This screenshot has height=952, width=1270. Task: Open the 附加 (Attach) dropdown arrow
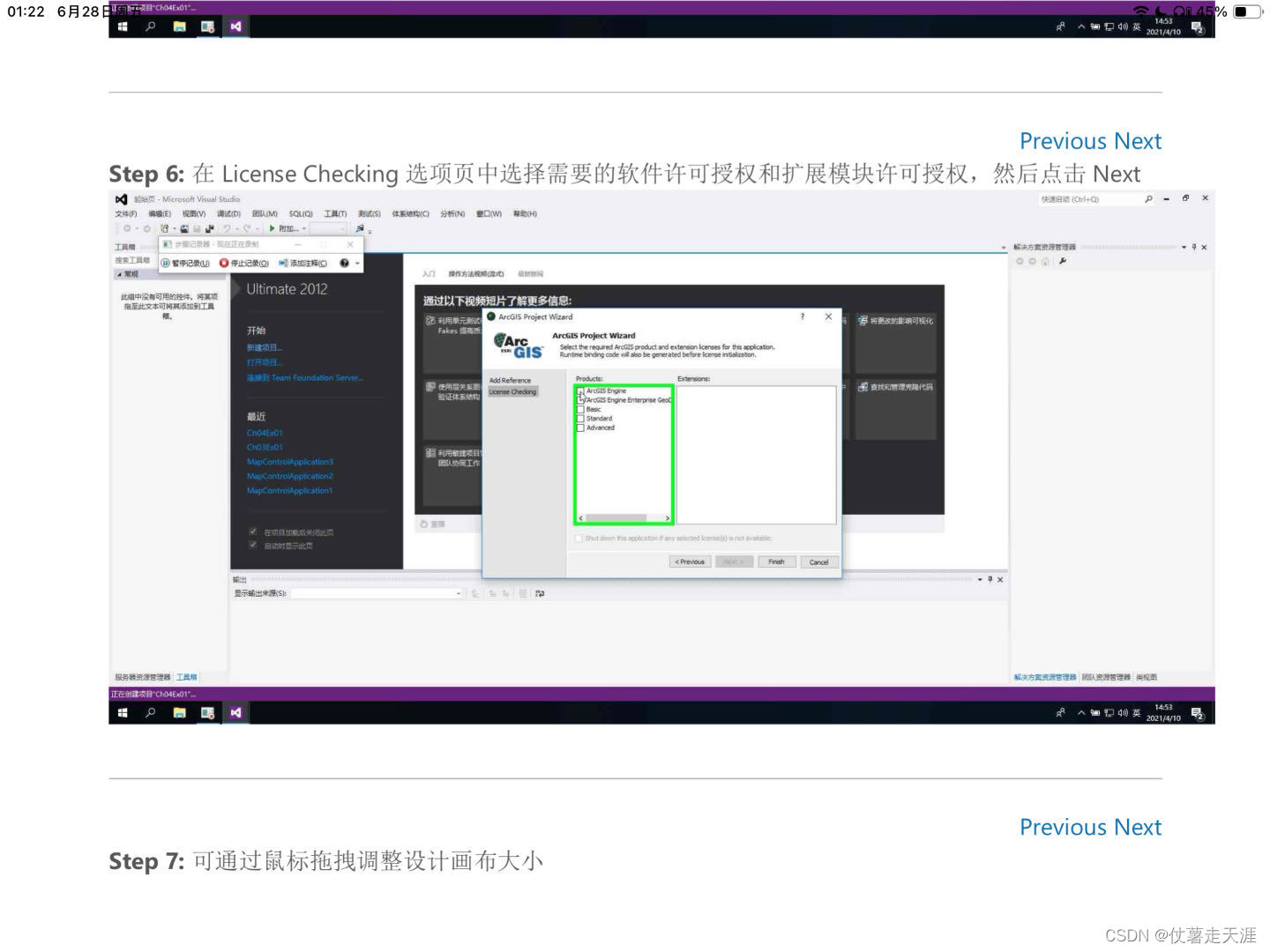click(304, 229)
